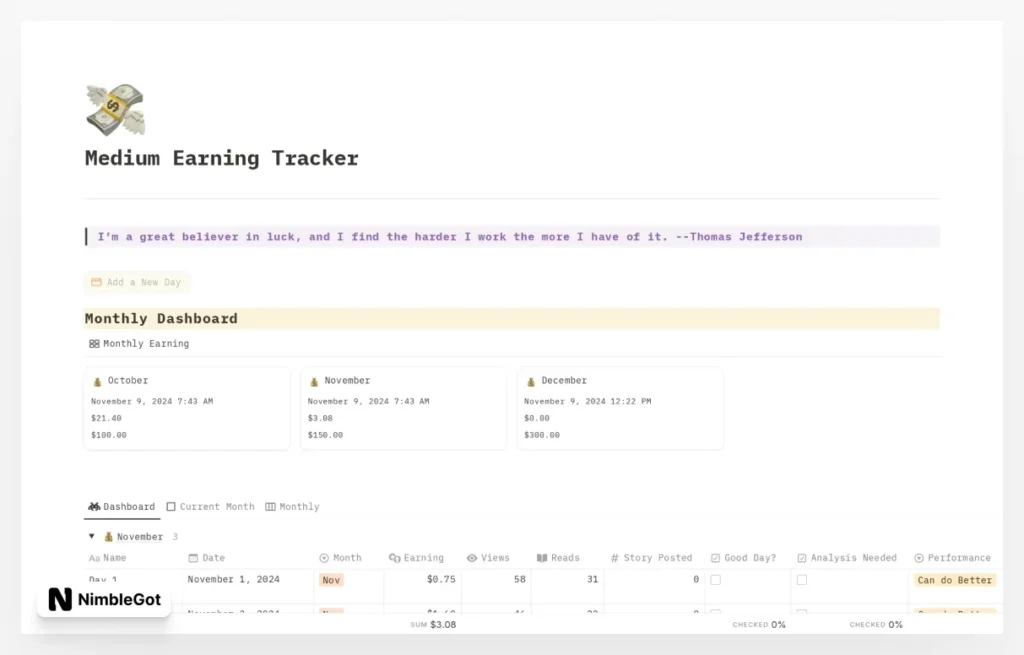Open the October earning card
This screenshot has height=655, width=1024.
click(x=187, y=407)
